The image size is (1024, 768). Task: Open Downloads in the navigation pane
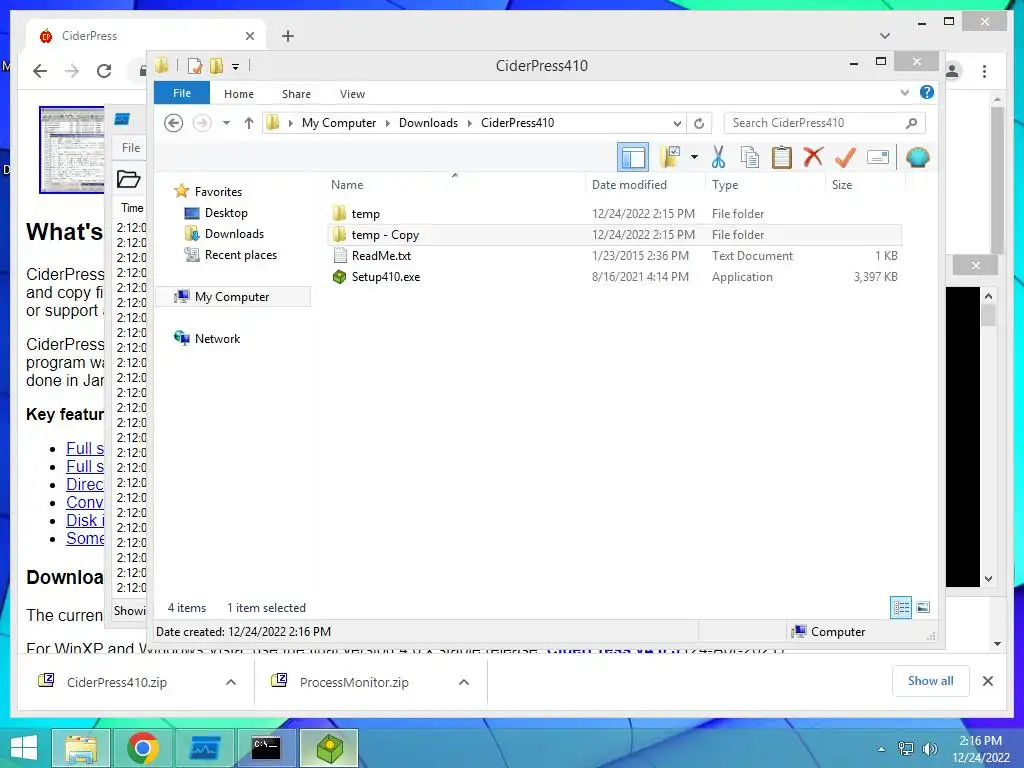tap(234, 234)
